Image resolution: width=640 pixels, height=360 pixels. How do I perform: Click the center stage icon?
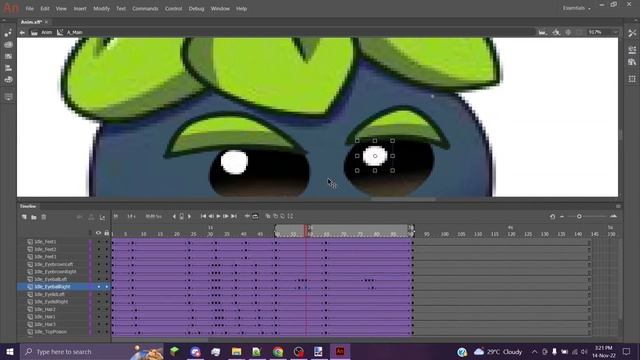click(x=568, y=32)
